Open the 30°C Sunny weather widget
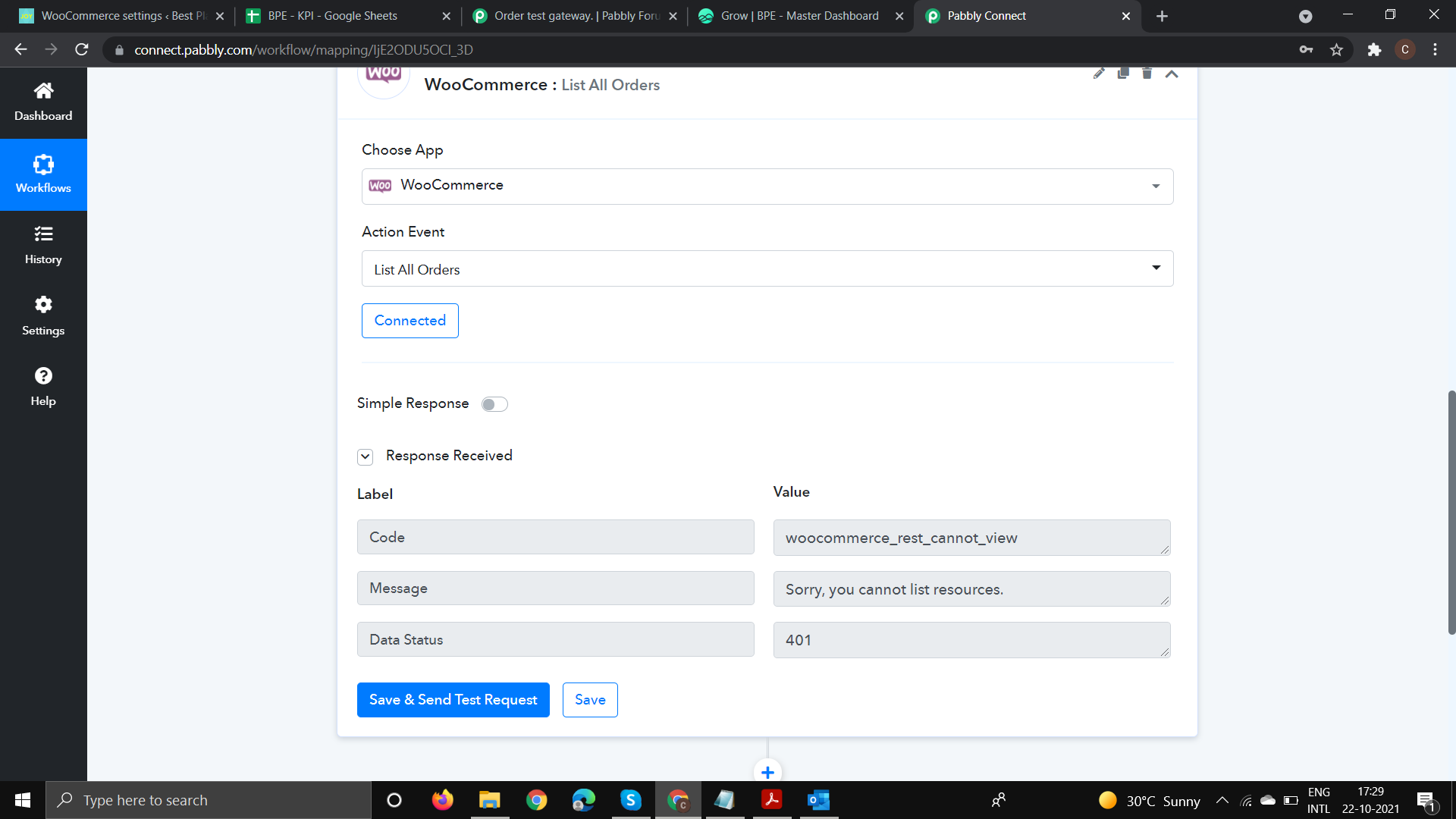Screen dimensions: 1456x819 [1149, 801]
